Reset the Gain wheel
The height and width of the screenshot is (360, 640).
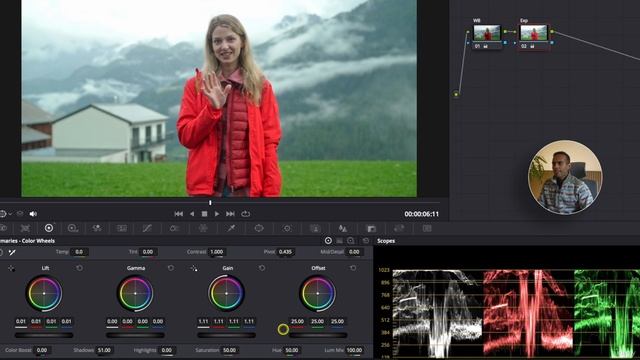tap(262, 268)
